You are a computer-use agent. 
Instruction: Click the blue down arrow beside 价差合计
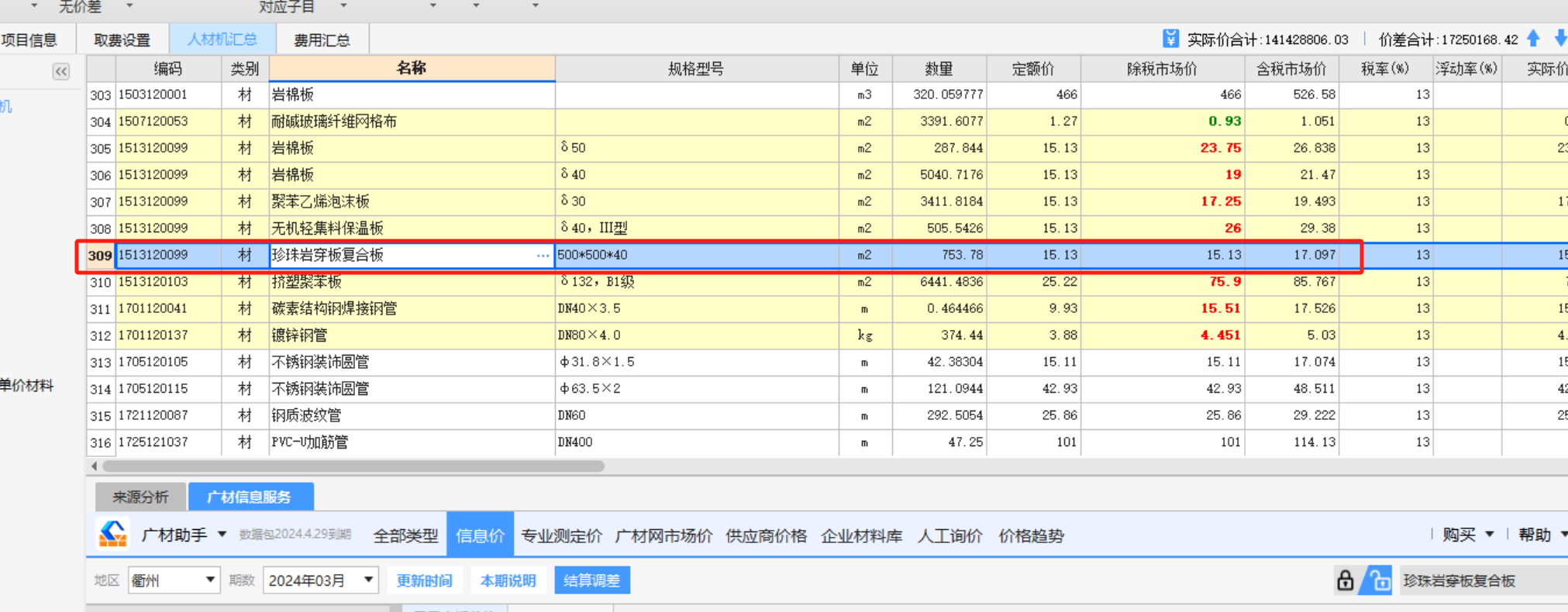[x=1560, y=38]
